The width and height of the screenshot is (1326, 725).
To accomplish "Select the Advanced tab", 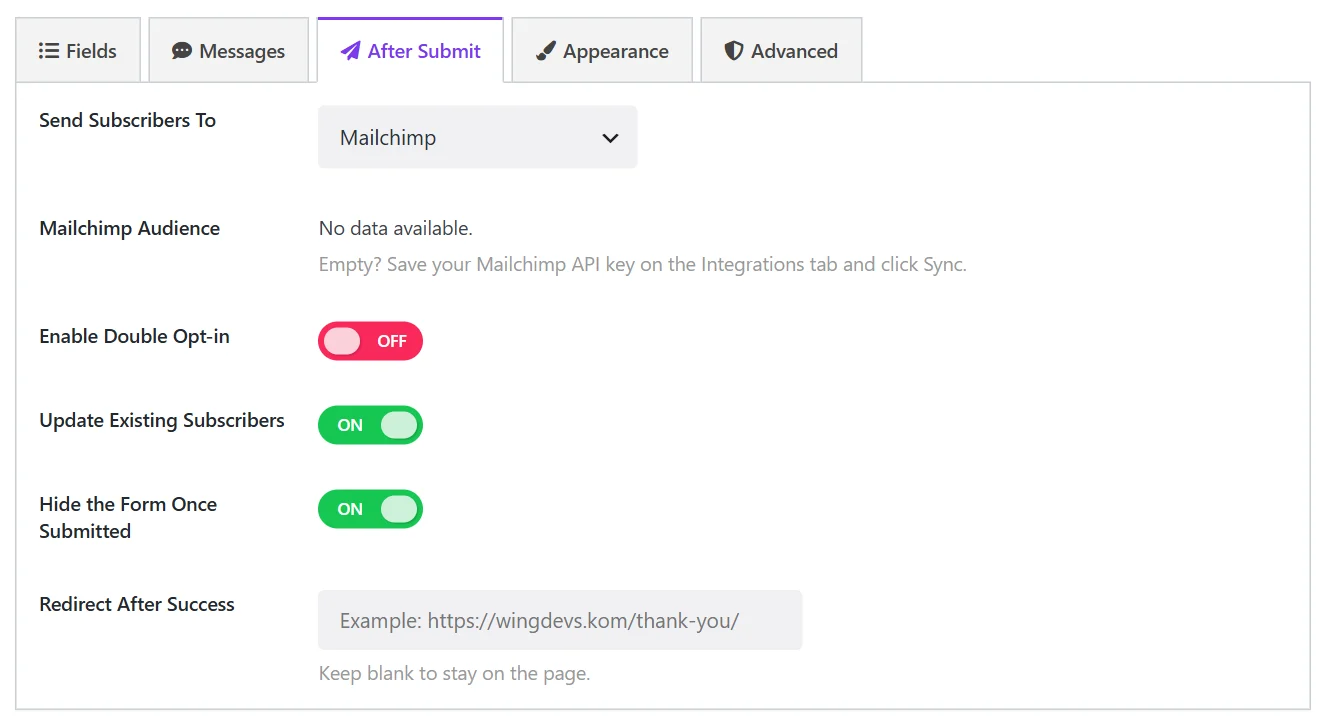I will pos(781,50).
